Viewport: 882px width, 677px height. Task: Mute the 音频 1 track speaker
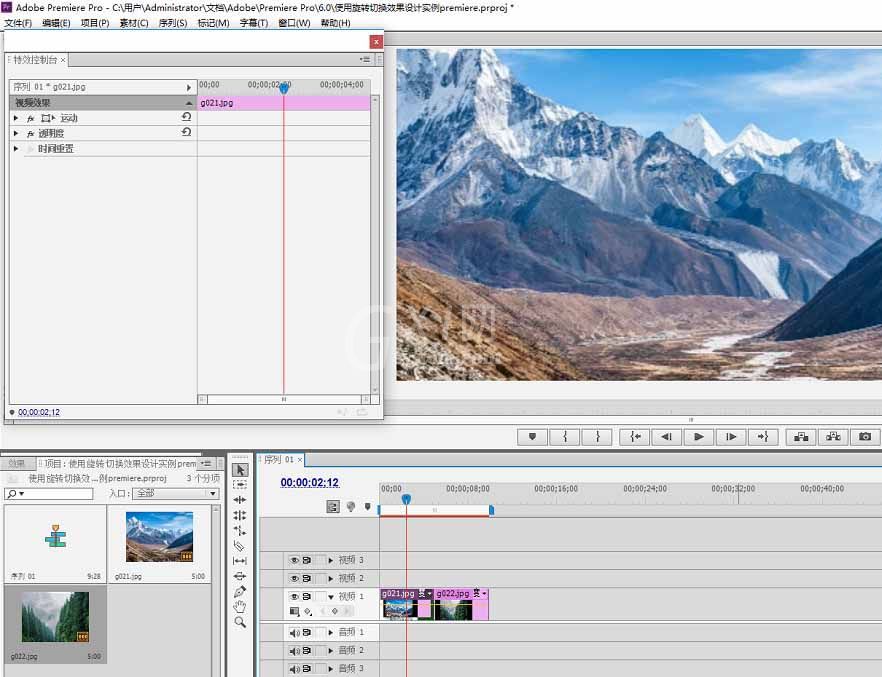point(294,633)
